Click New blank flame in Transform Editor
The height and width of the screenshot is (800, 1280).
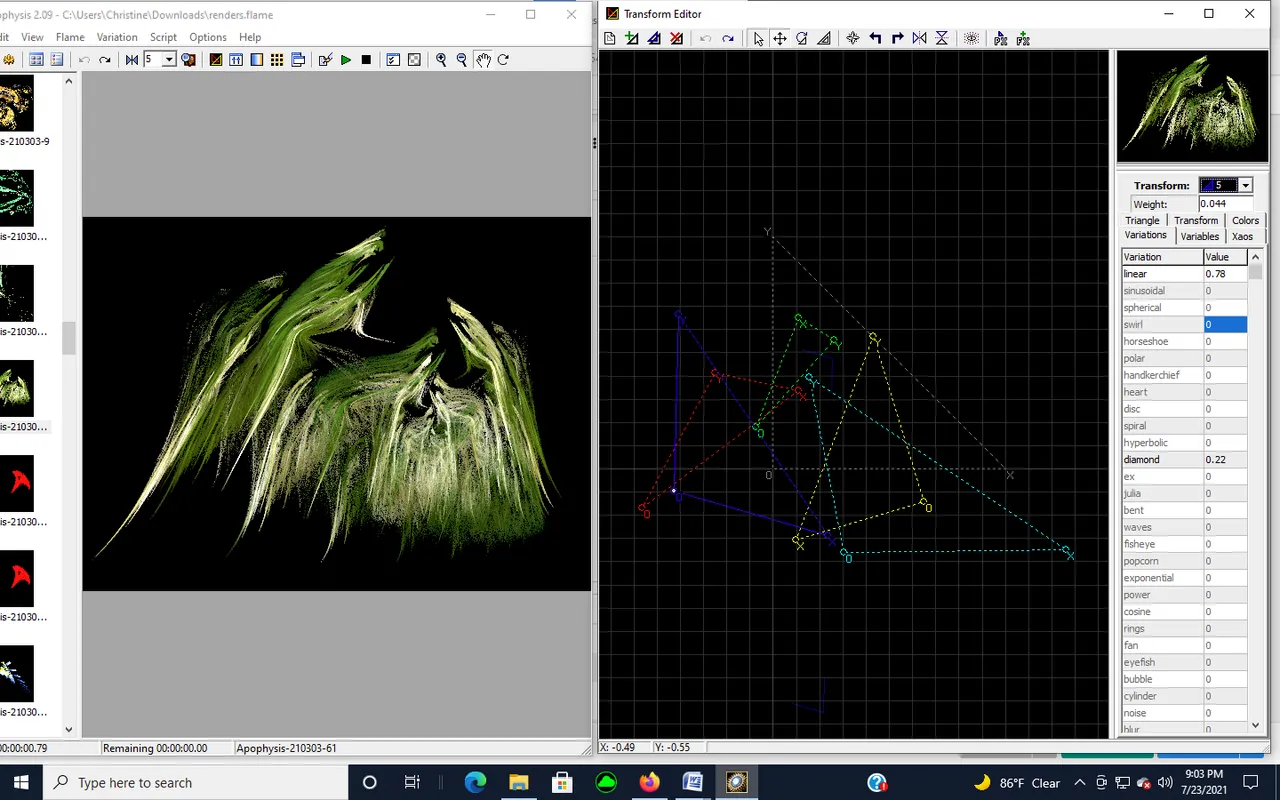(610, 39)
